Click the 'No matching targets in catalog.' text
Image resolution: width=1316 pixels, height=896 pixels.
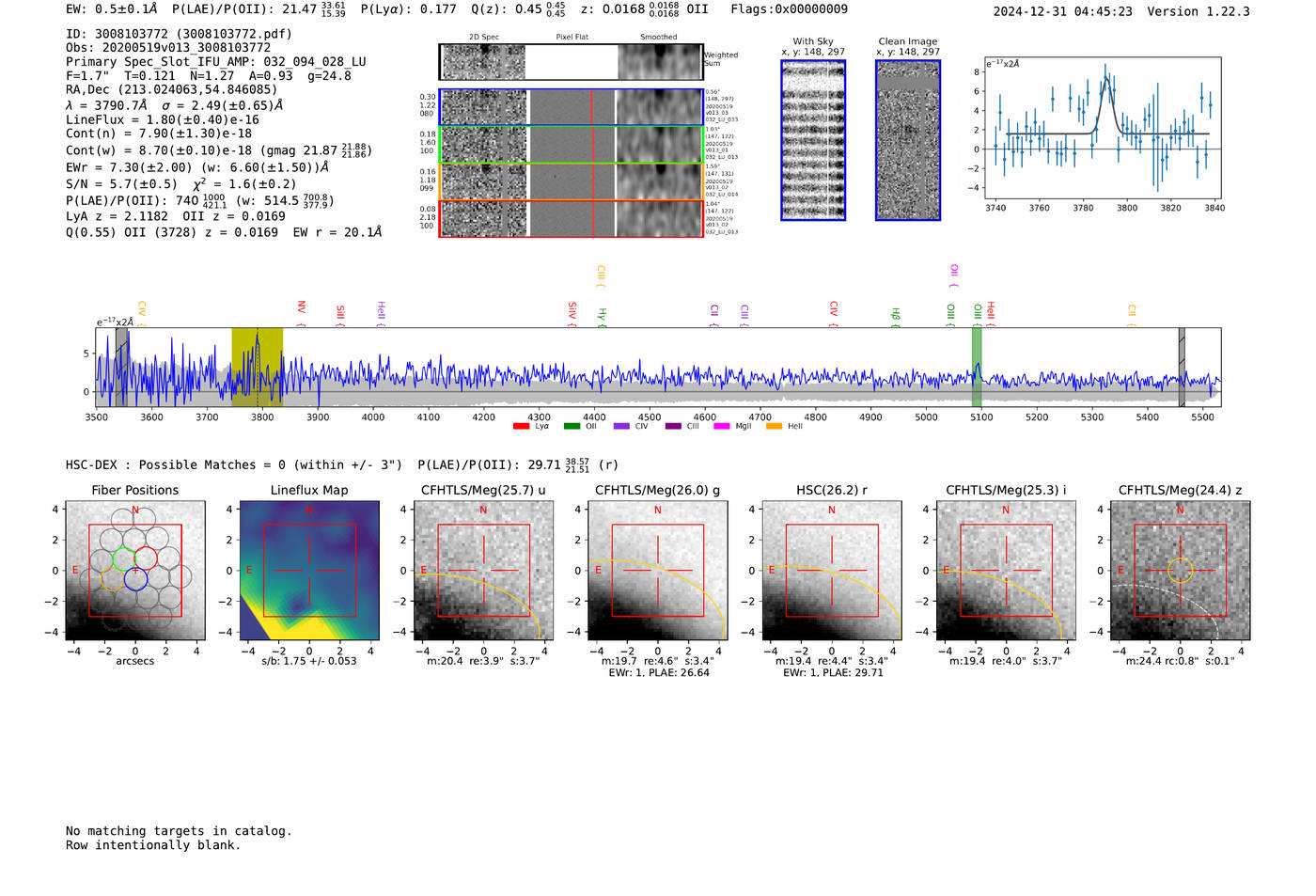coord(179,831)
